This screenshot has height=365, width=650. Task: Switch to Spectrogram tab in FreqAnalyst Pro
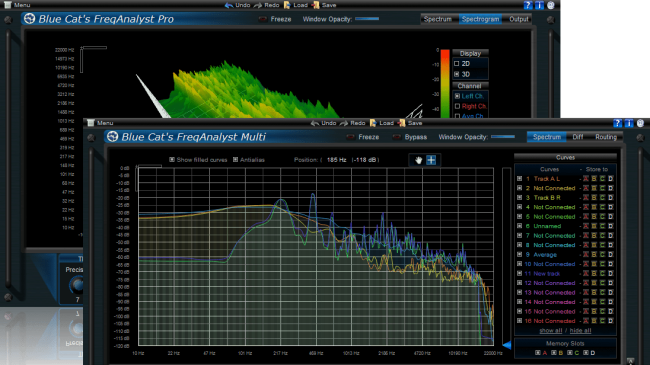[x=480, y=19]
